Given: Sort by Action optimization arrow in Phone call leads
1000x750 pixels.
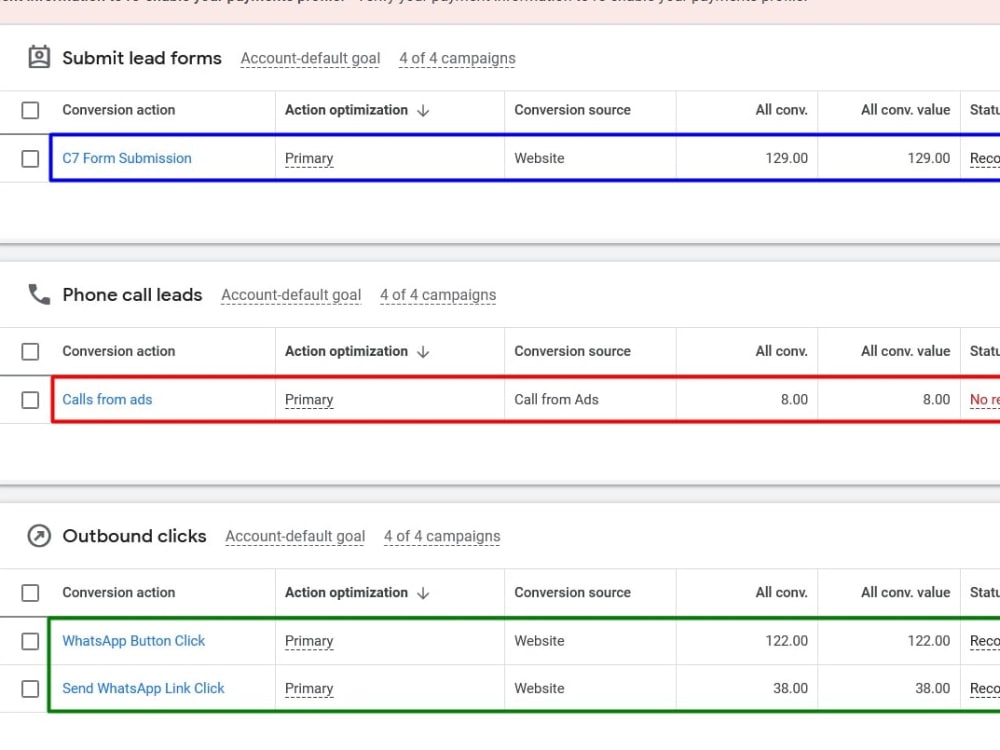Looking at the screenshot, I should [x=423, y=351].
